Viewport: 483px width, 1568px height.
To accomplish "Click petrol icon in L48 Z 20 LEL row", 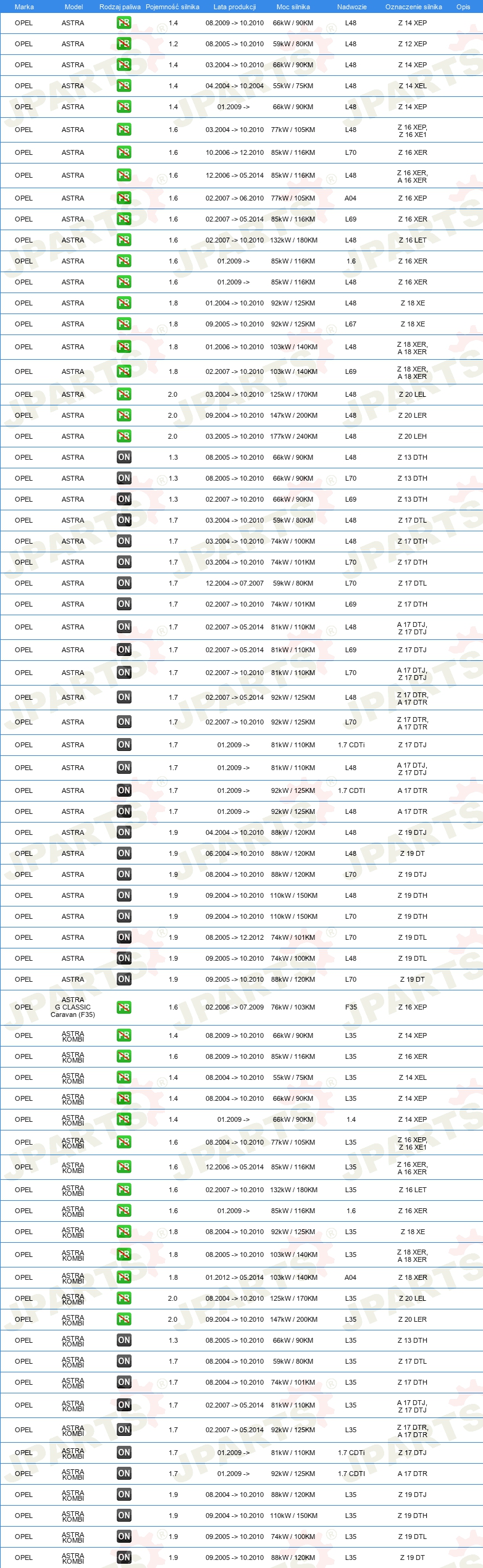I will pos(124,394).
